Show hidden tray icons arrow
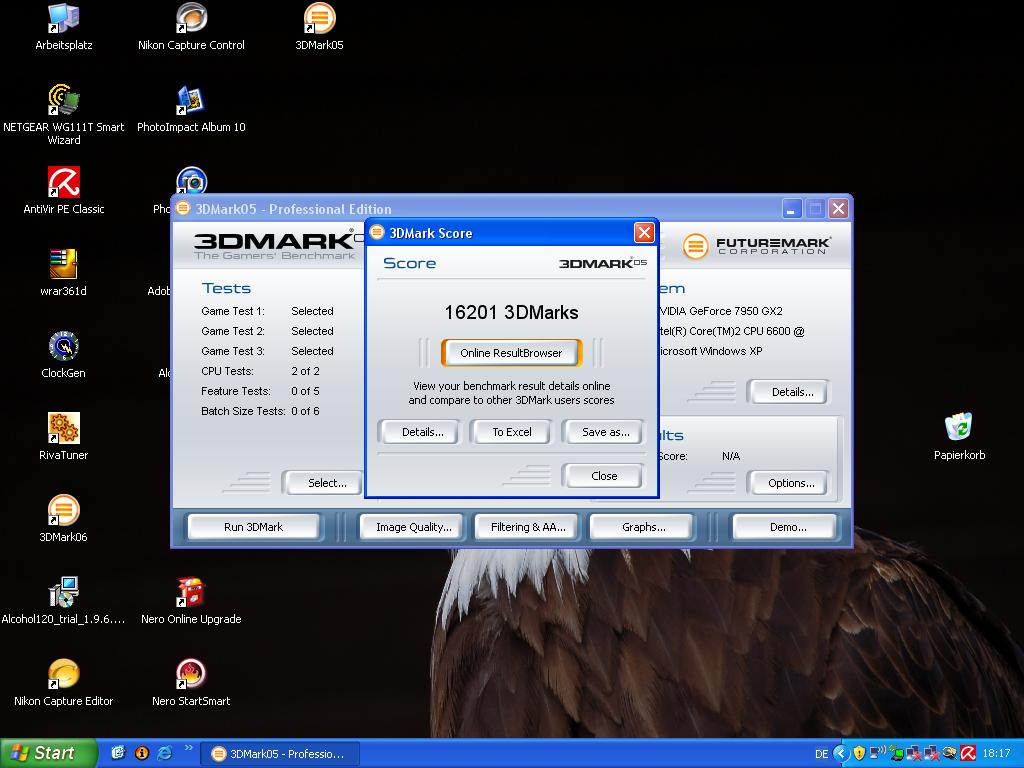This screenshot has height=768, width=1024. click(841, 754)
